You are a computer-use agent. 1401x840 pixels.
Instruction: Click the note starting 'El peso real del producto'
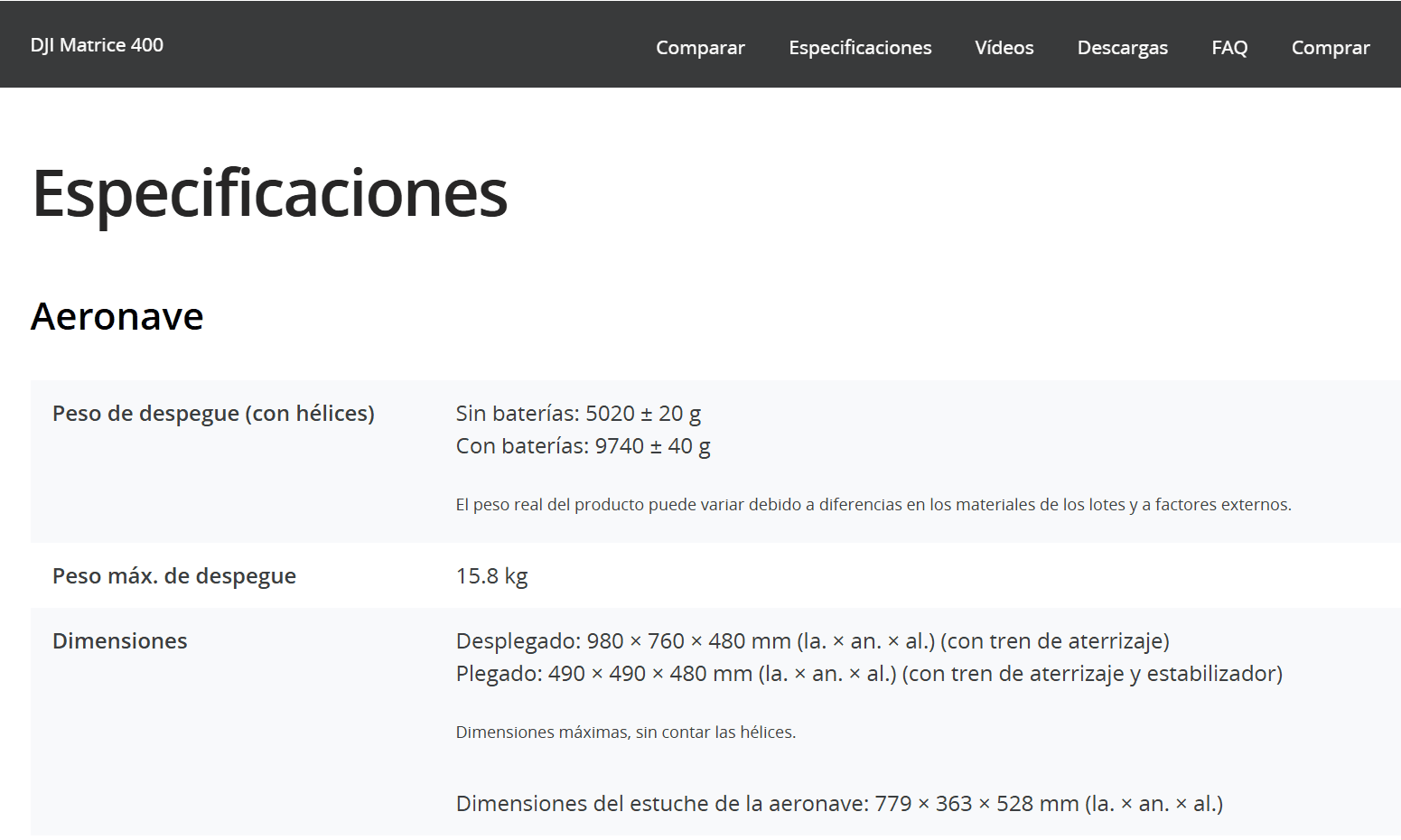873,505
